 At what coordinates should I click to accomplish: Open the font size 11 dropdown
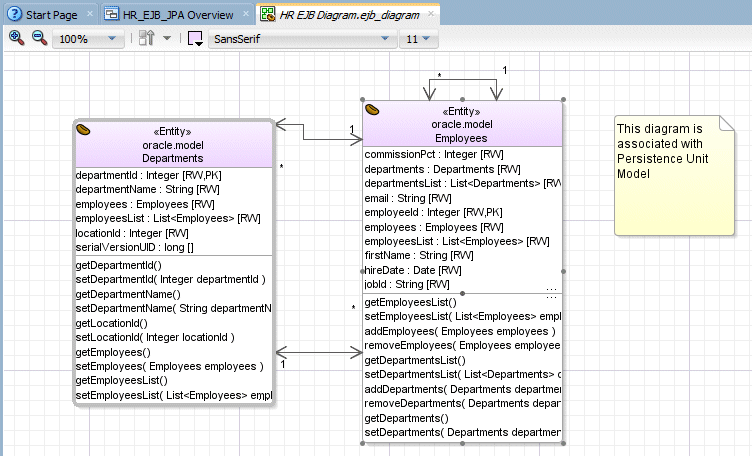pyautogui.click(x=418, y=39)
